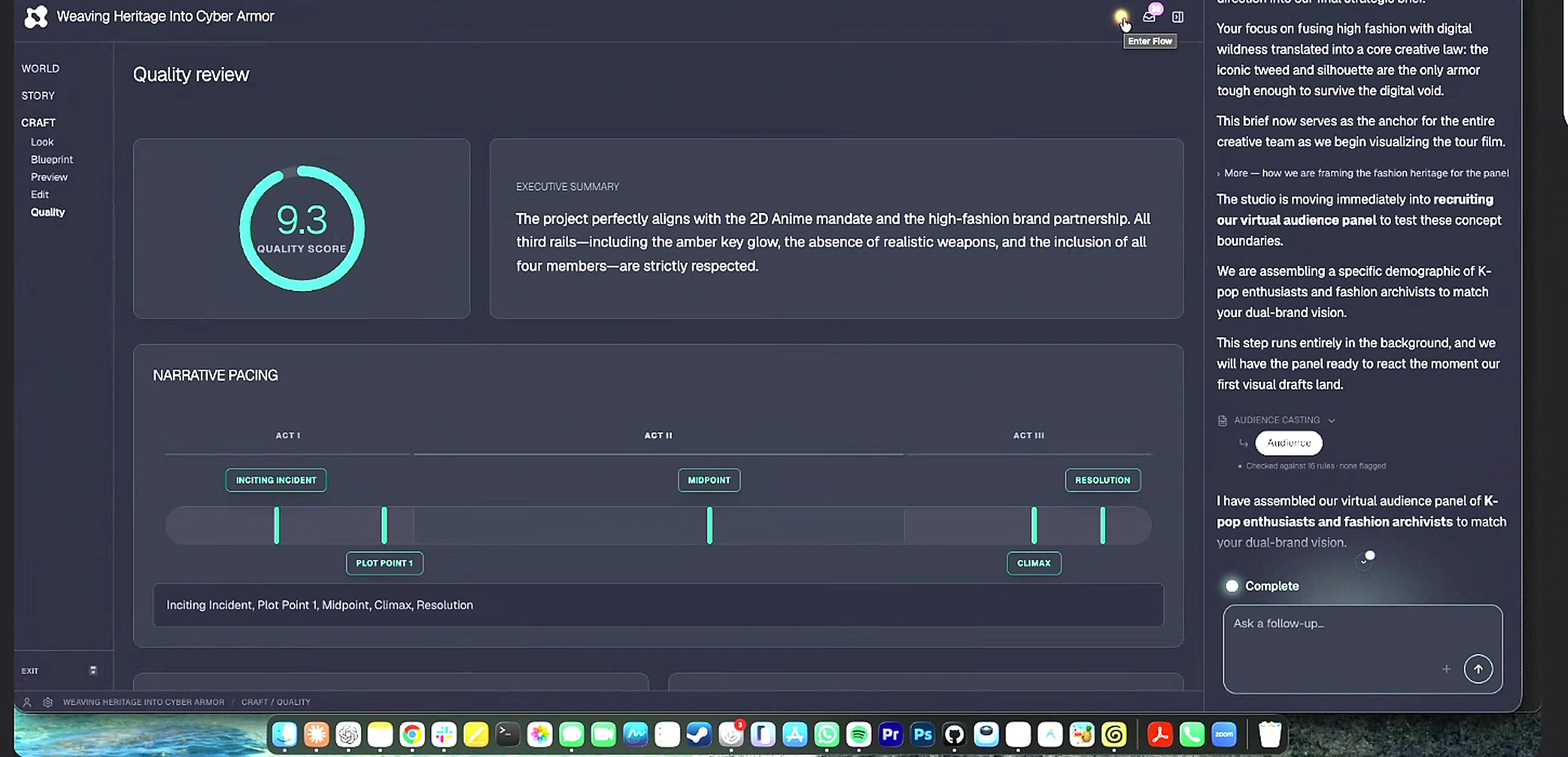
Task: Open the Audience pill button
Action: [x=1288, y=443]
